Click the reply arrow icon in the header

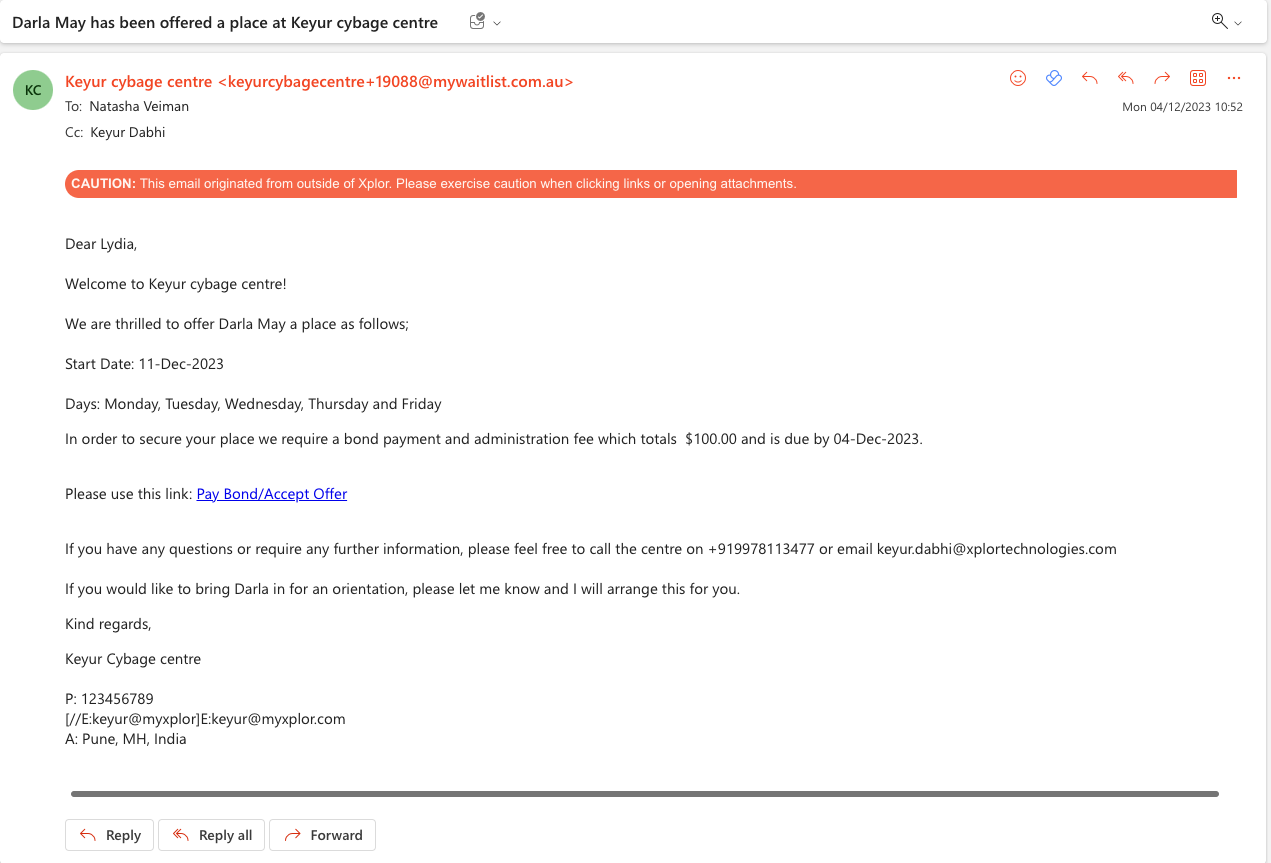[1089, 78]
